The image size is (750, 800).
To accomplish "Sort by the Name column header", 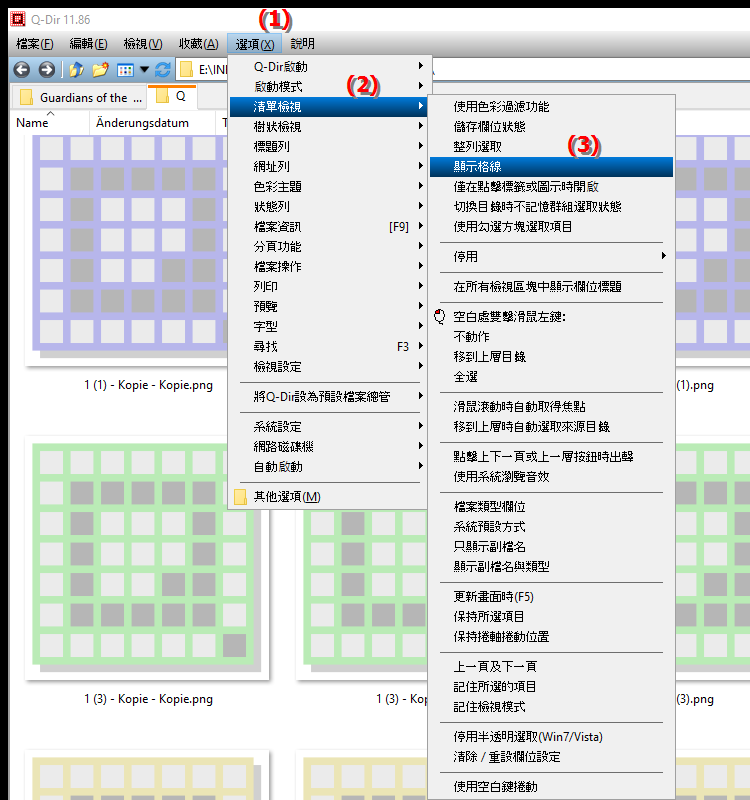I will click(x=49, y=123).
